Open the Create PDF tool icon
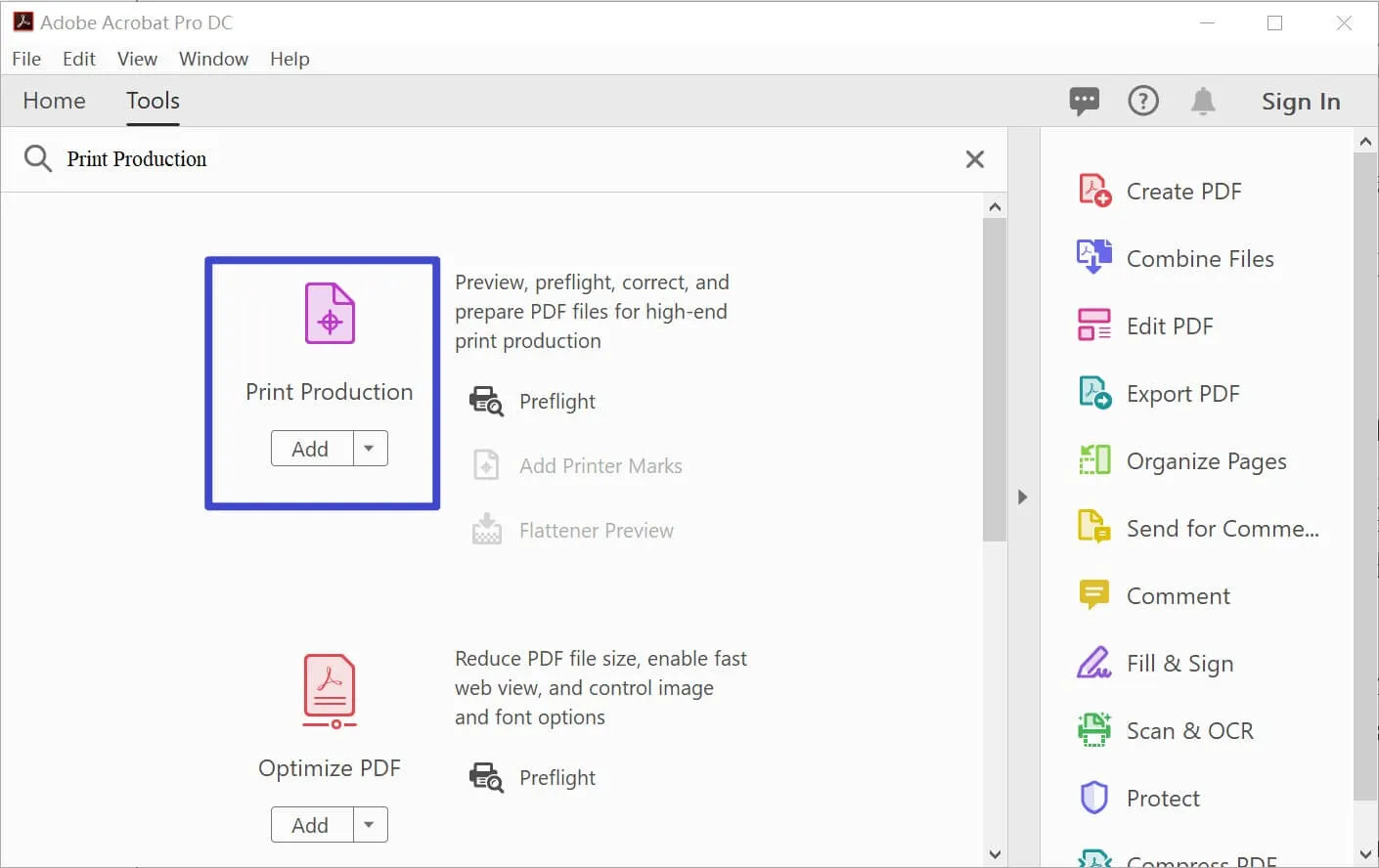This screenshot has width=1379, height=868. pyautogui.click(x=1094, y=191)
